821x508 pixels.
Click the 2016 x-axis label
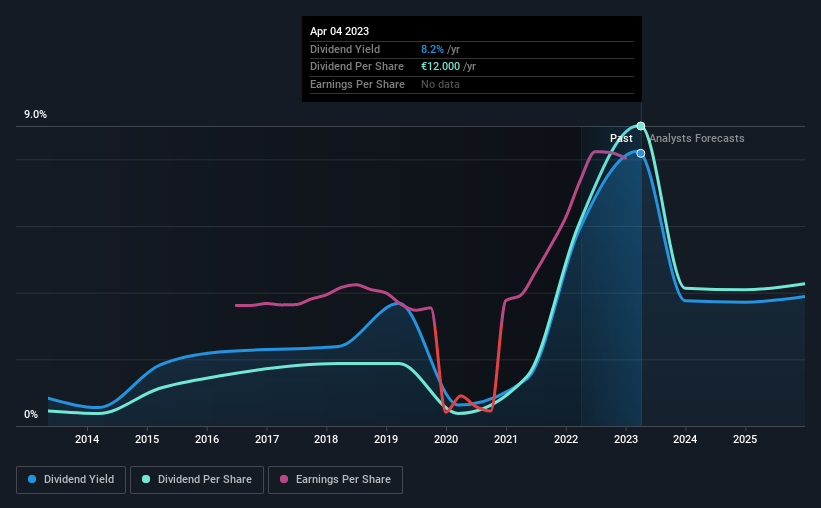(207, 439)
